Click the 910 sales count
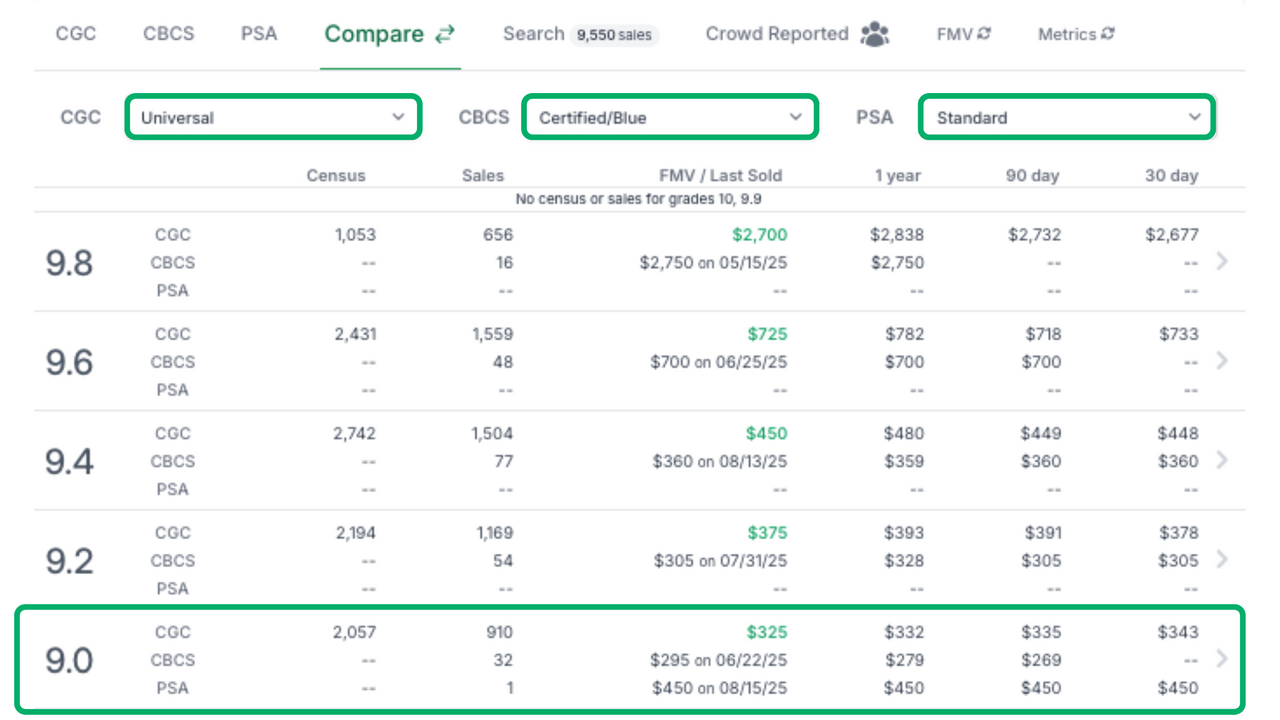This screenshot has width=1280, height=720. click(499, 632)
